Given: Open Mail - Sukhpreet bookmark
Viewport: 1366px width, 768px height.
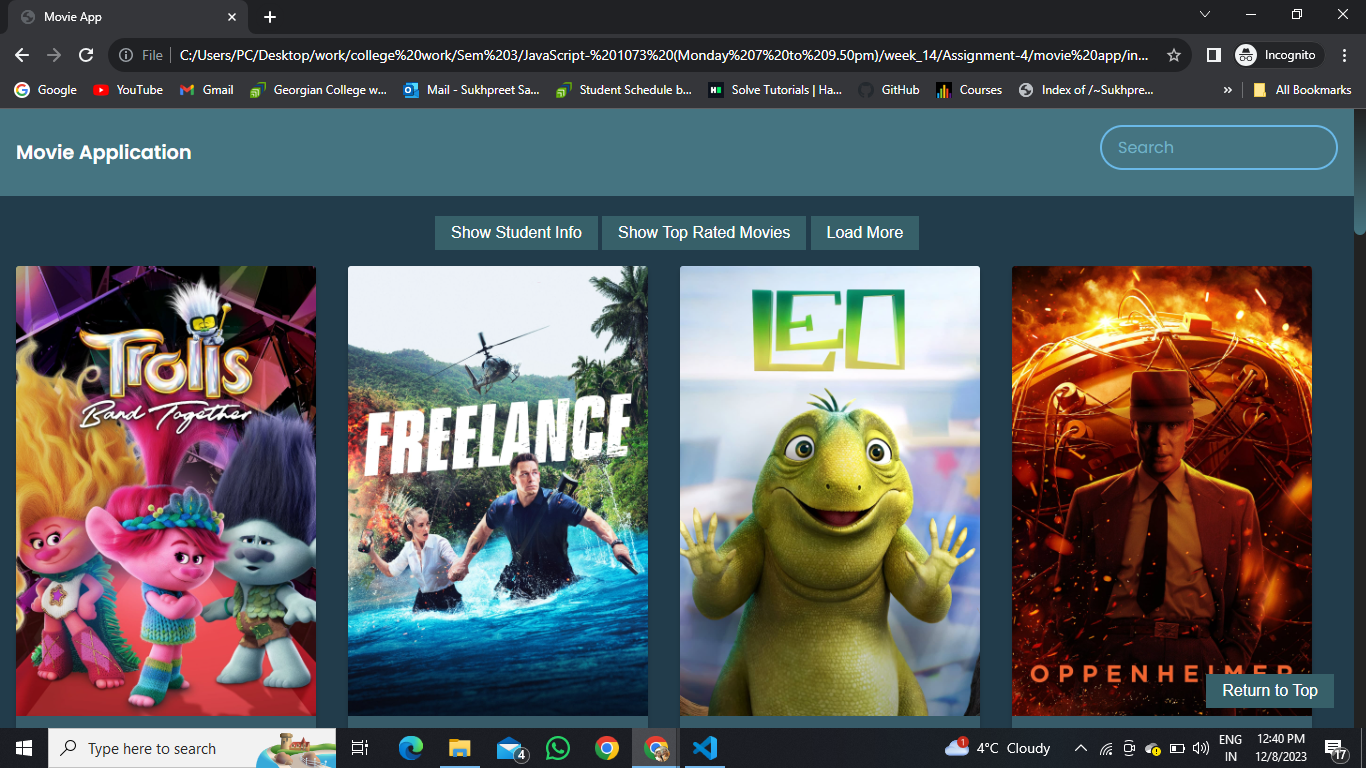Looking at the screenshot, I should tap(472, 90).
